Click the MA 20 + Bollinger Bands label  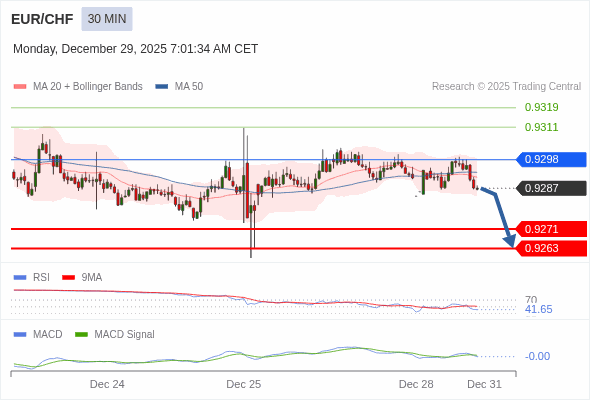pyautogui.click(x=88, y=87)
